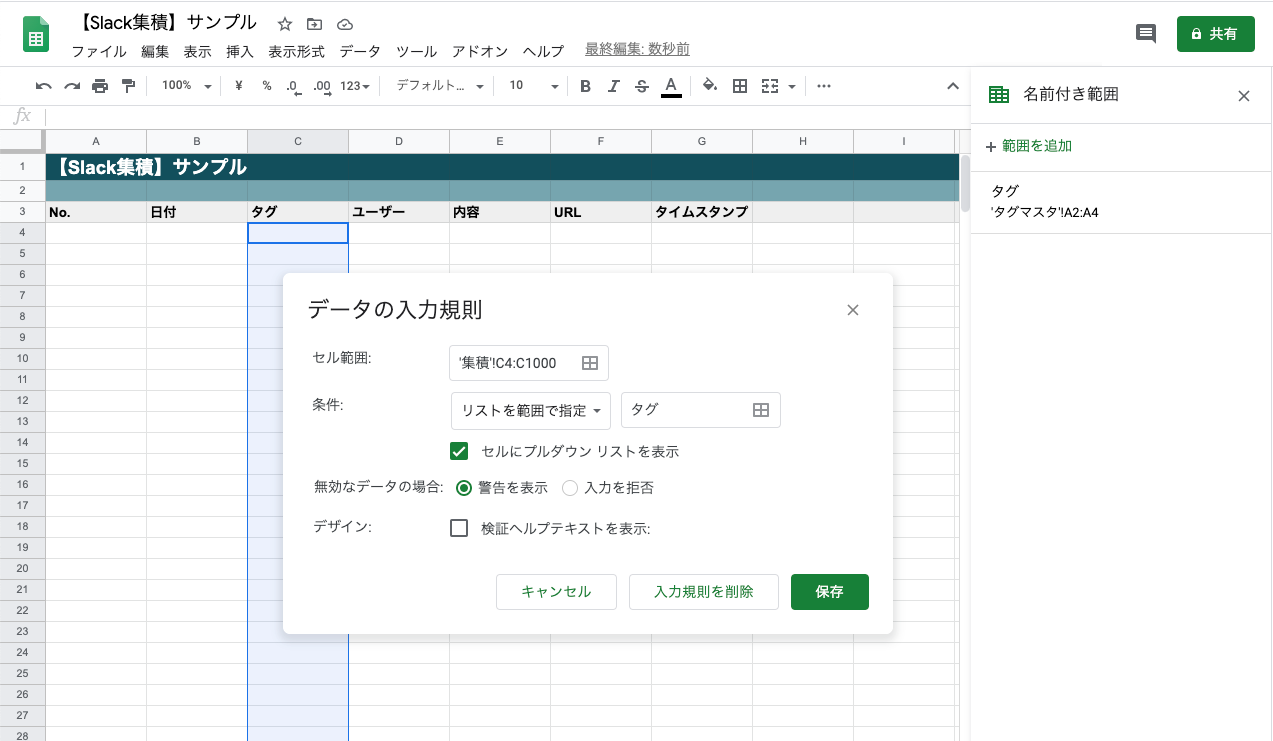Click the named ranges panel sheet icon
This screenshot has width=1273, height=741.
tap(999, 95)
